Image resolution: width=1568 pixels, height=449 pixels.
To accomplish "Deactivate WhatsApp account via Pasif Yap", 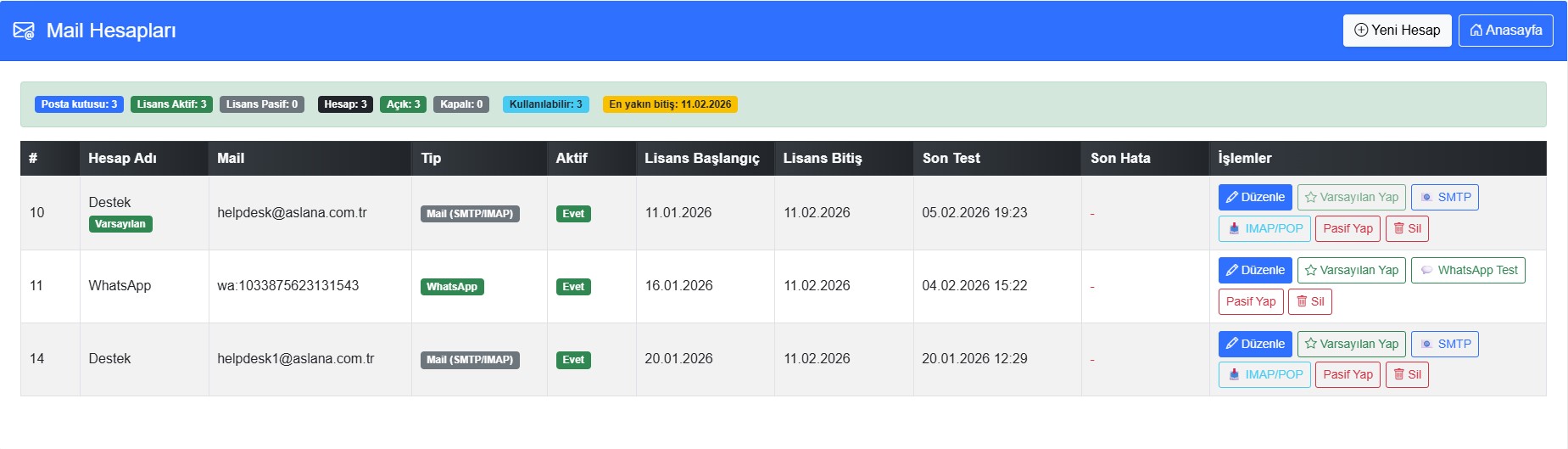I will coord(1250,301).
